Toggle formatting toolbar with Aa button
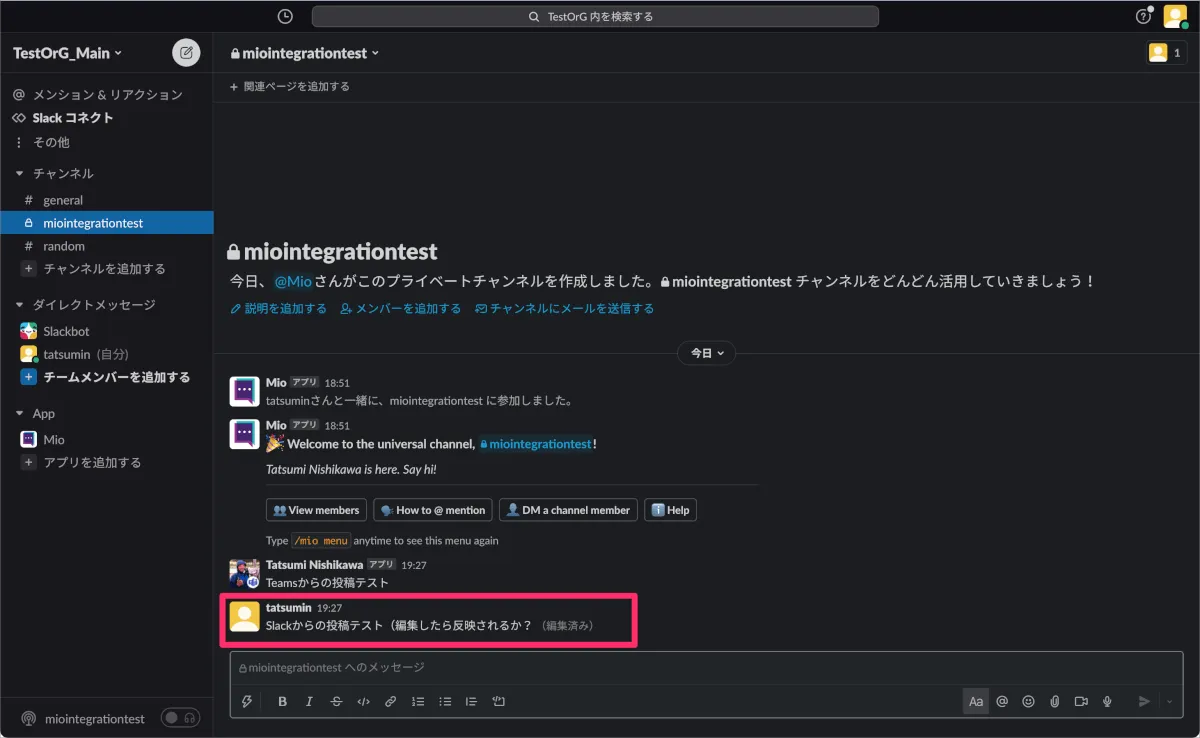1200x738 pixels. click(x=975, y=702)
